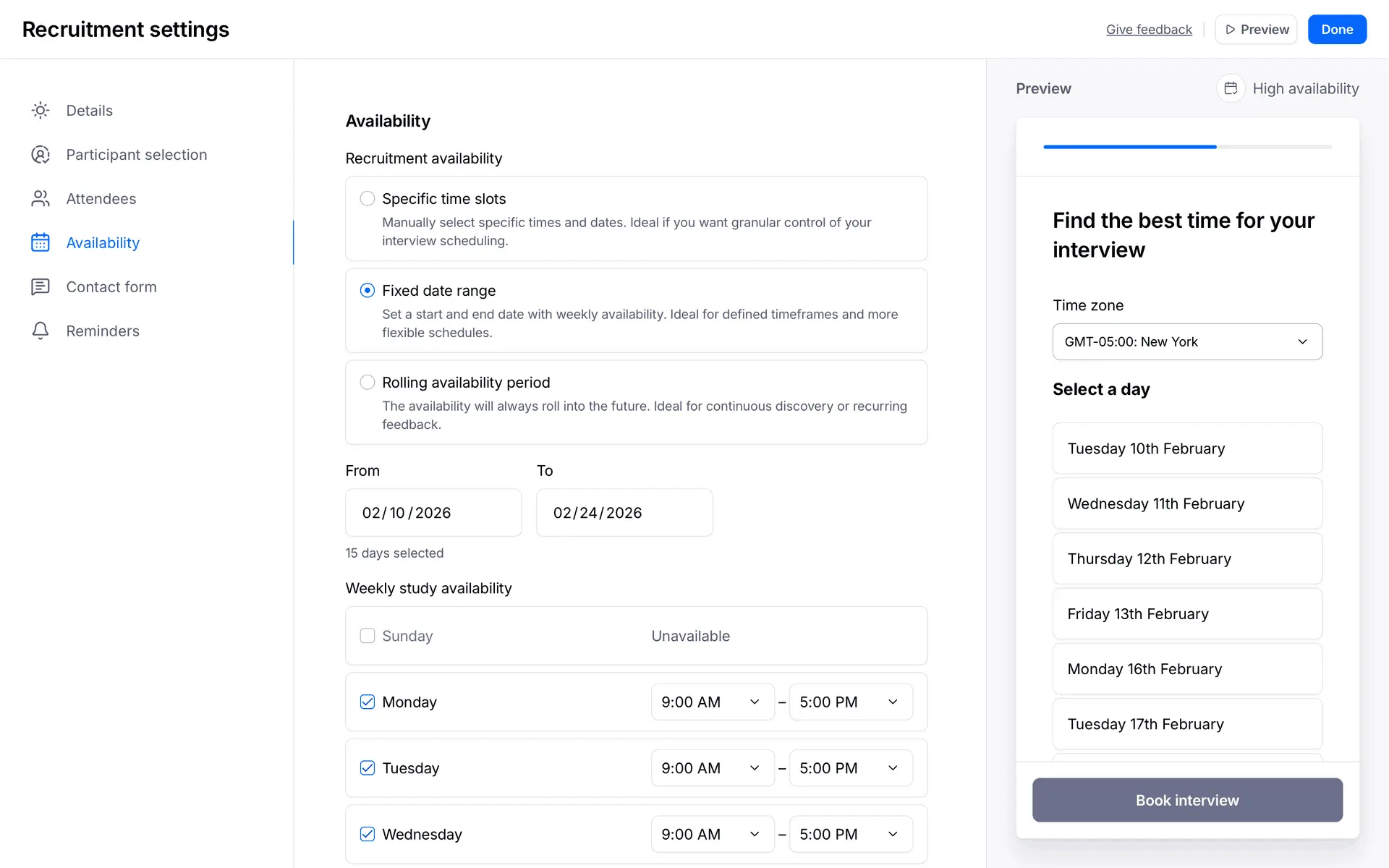The height and width of the screenshot is (868, 1389).
Task: Click the play icon in the Preview button
Action: (1230, 30)
